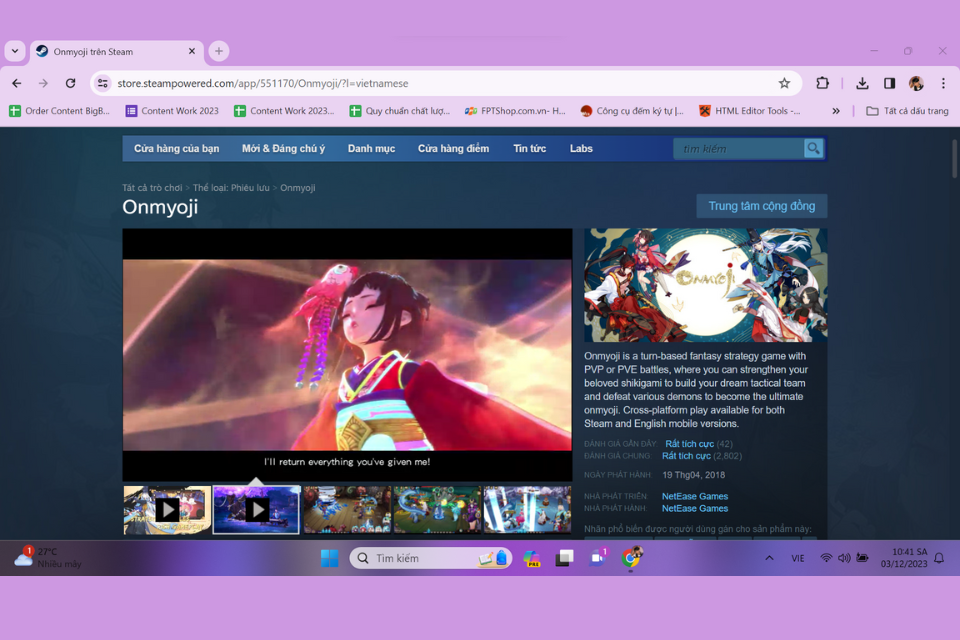Image resolution: width=960 pixels, height=640 pixels.
Task: Click the browser forward arrow
Action: tap(43, 83)
